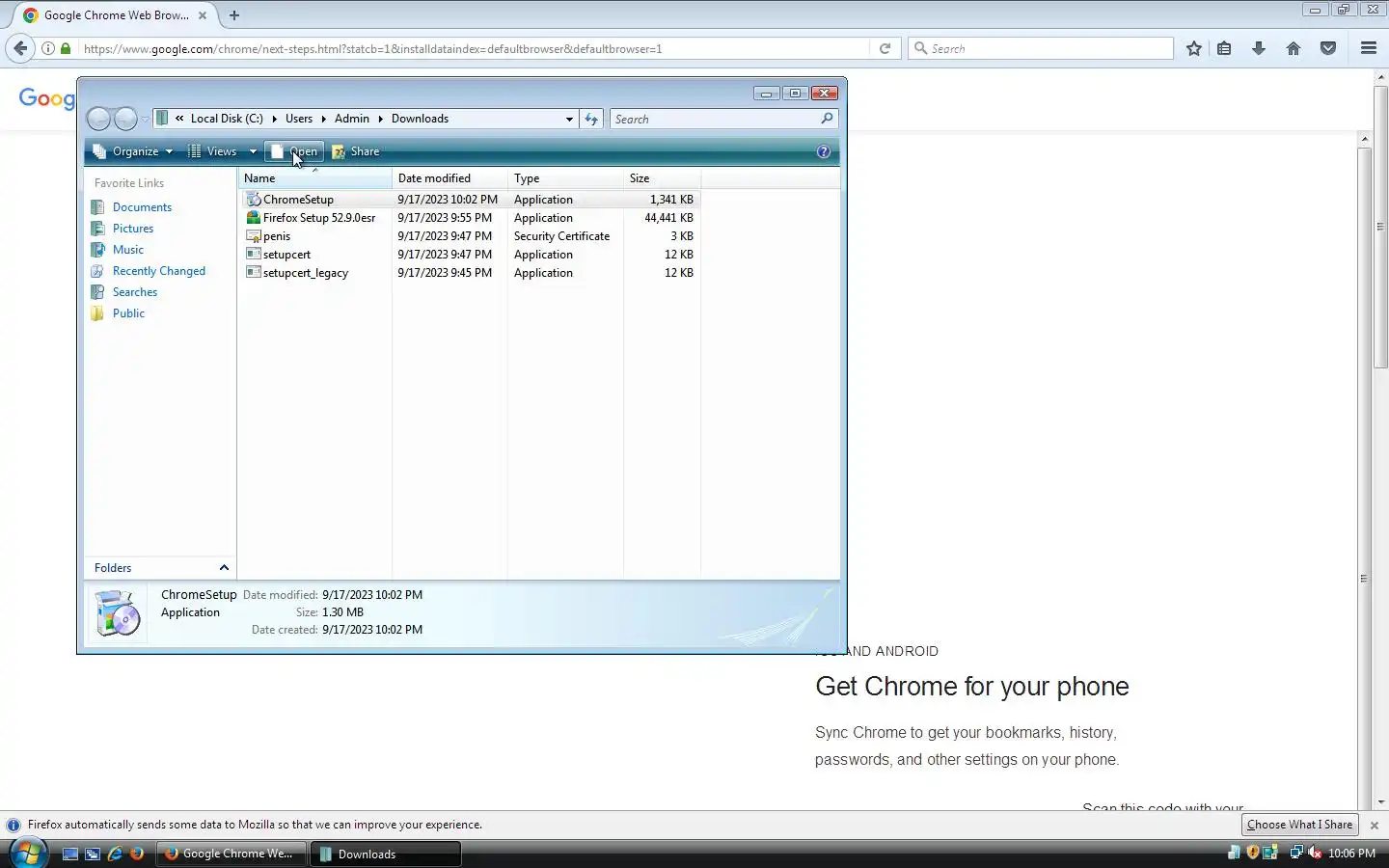Switch to Google Chrome We... taskbar button

click(x=231, y=854)
